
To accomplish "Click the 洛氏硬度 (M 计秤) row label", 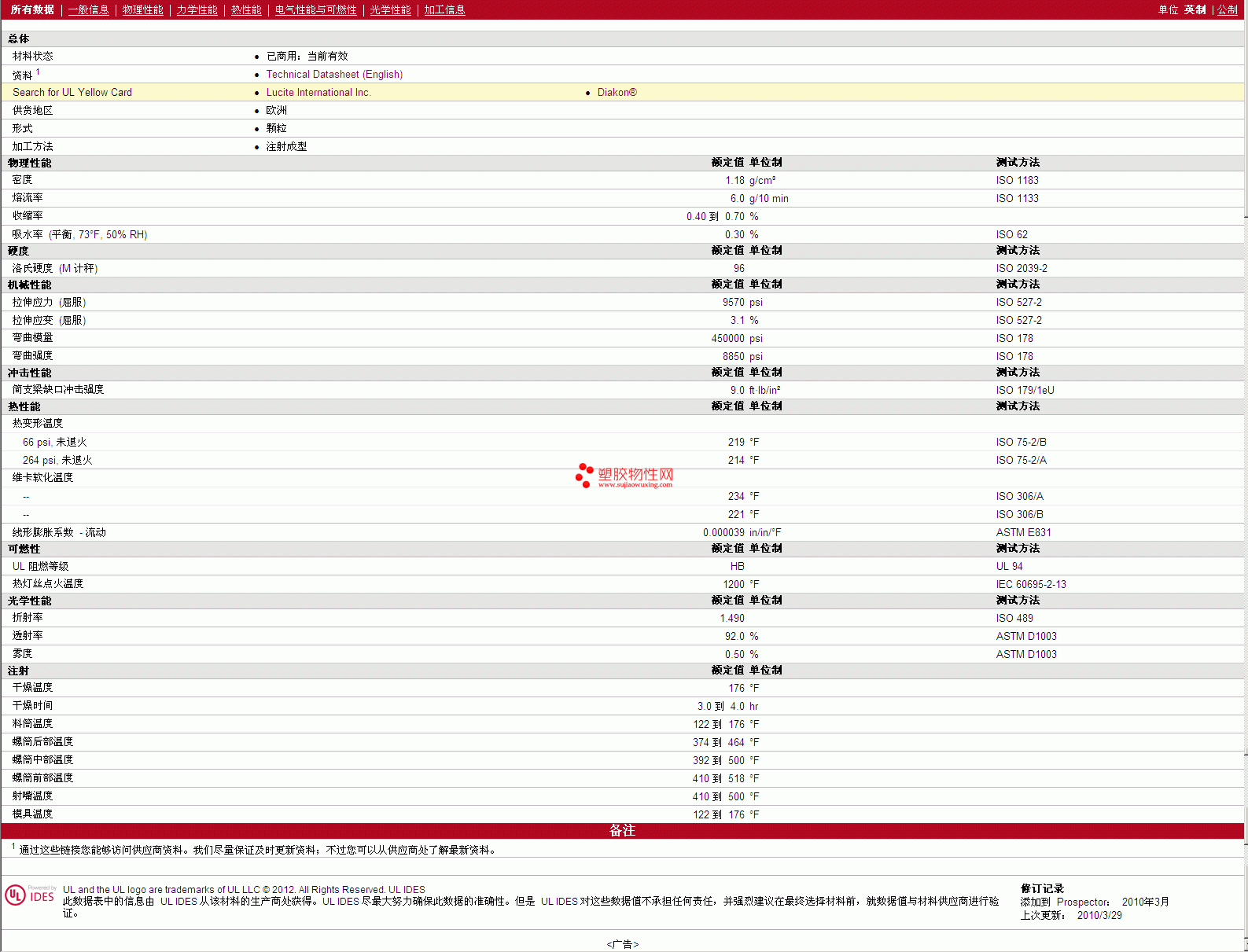I will click(55, 269).
